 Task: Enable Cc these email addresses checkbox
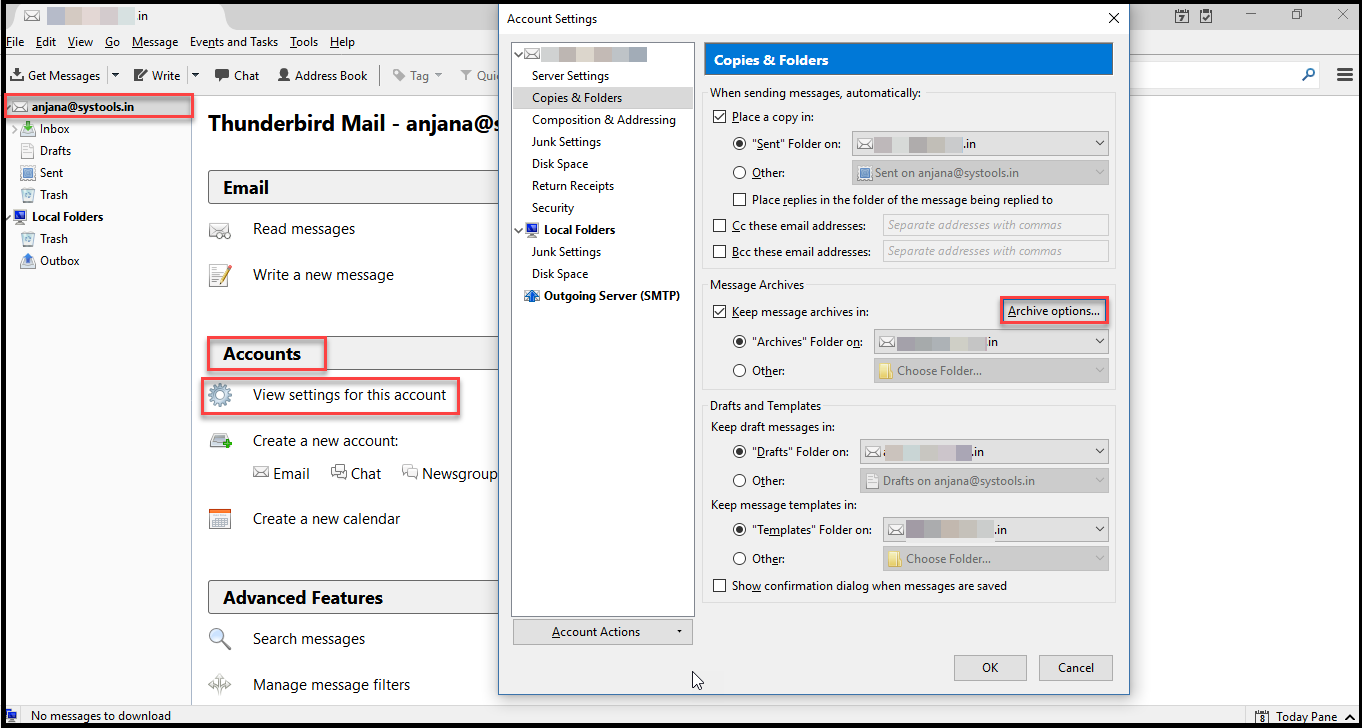coord(719,226)
